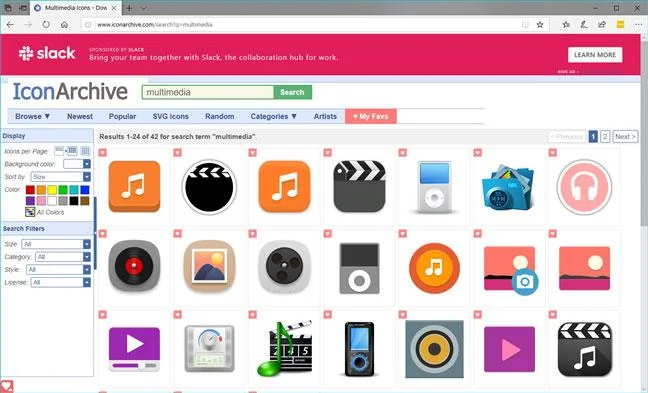Open the SVG Icons menu item

click(x=171, y=117)
